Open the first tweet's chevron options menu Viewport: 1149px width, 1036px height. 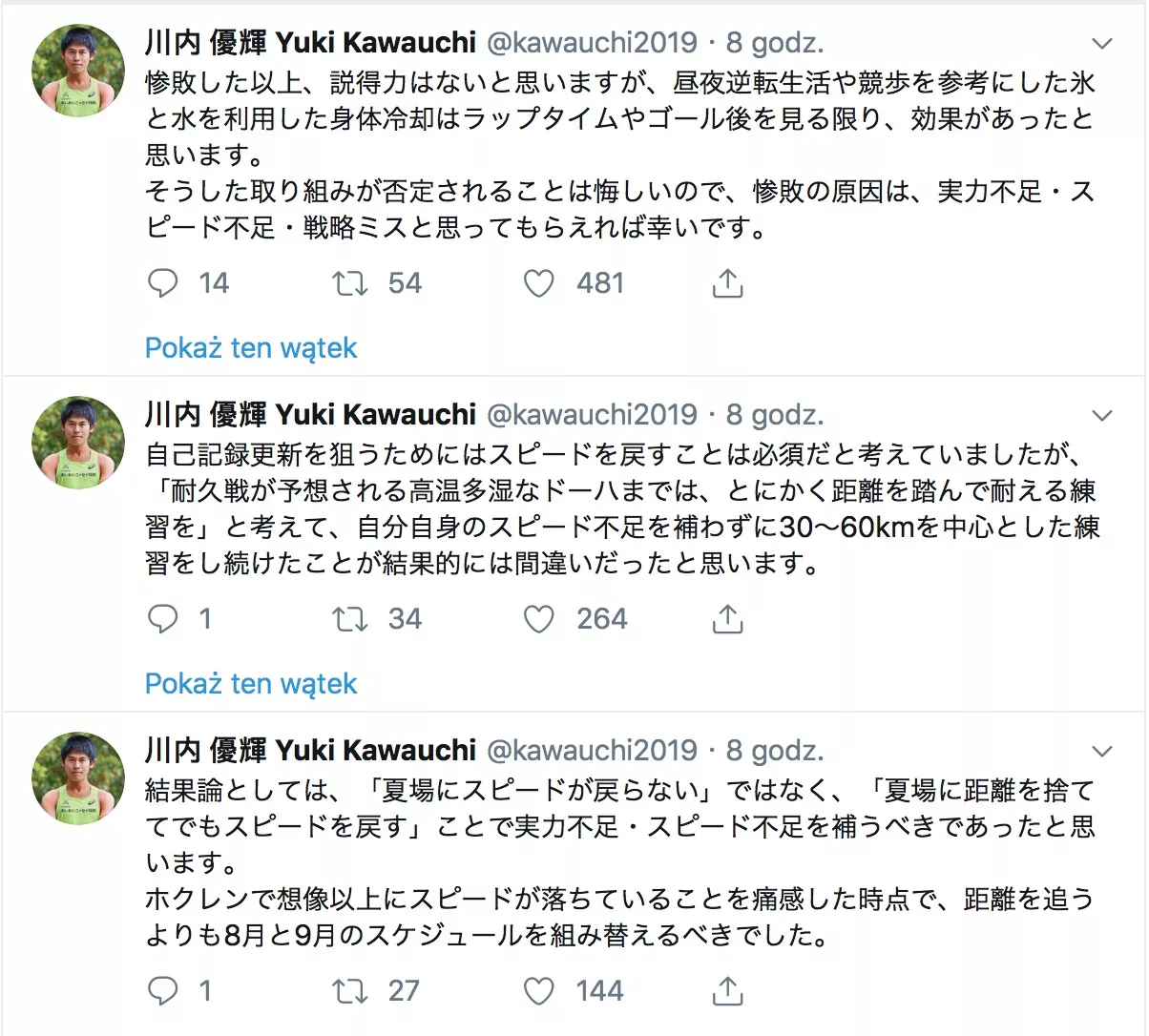coord(1102,44)
